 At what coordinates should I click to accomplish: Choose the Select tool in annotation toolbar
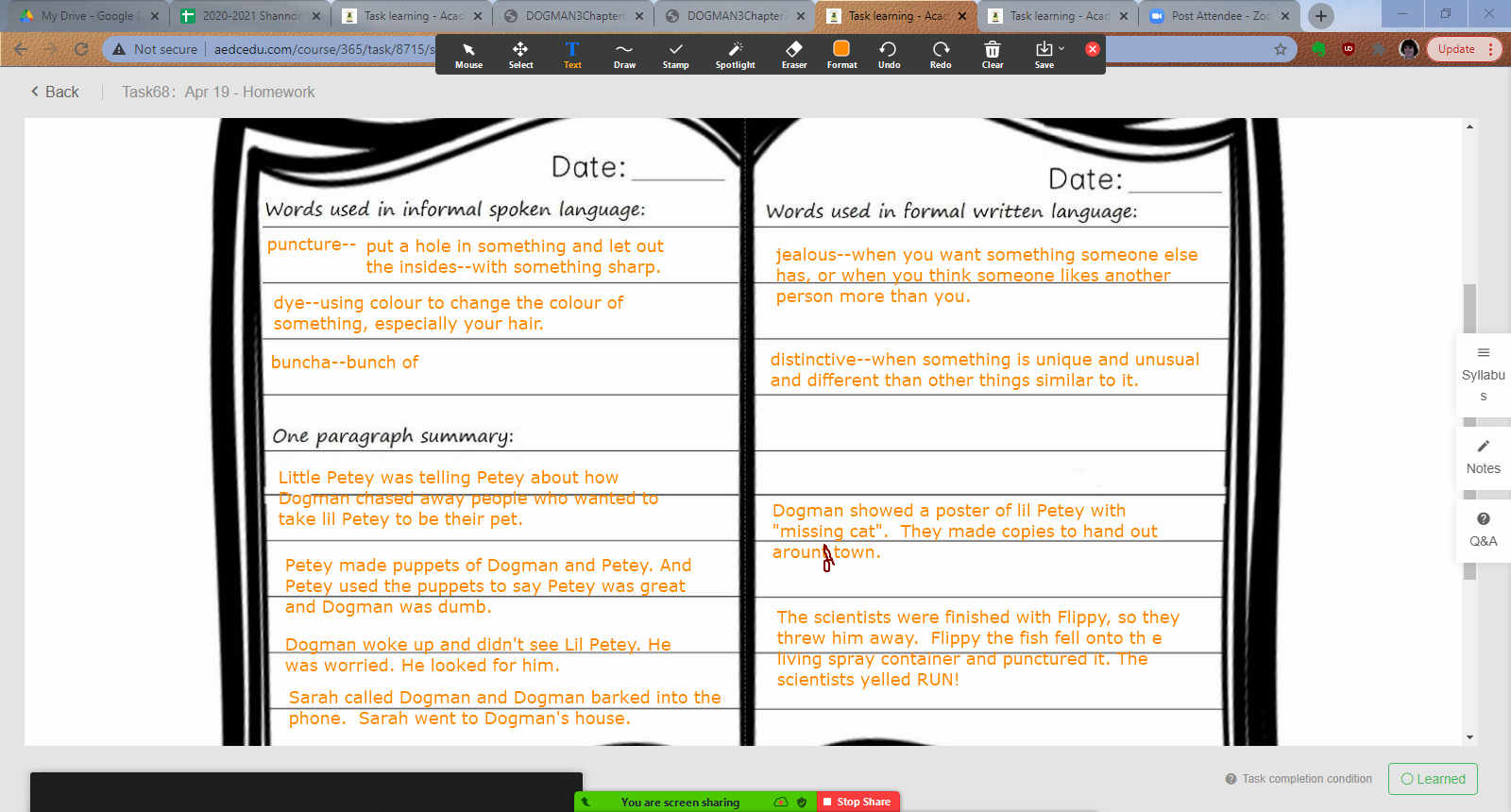pos(520,56)
